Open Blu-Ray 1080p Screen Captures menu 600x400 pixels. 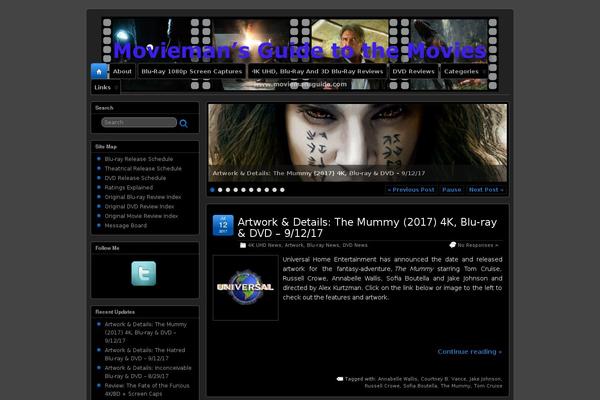click(x=192, y=72)
